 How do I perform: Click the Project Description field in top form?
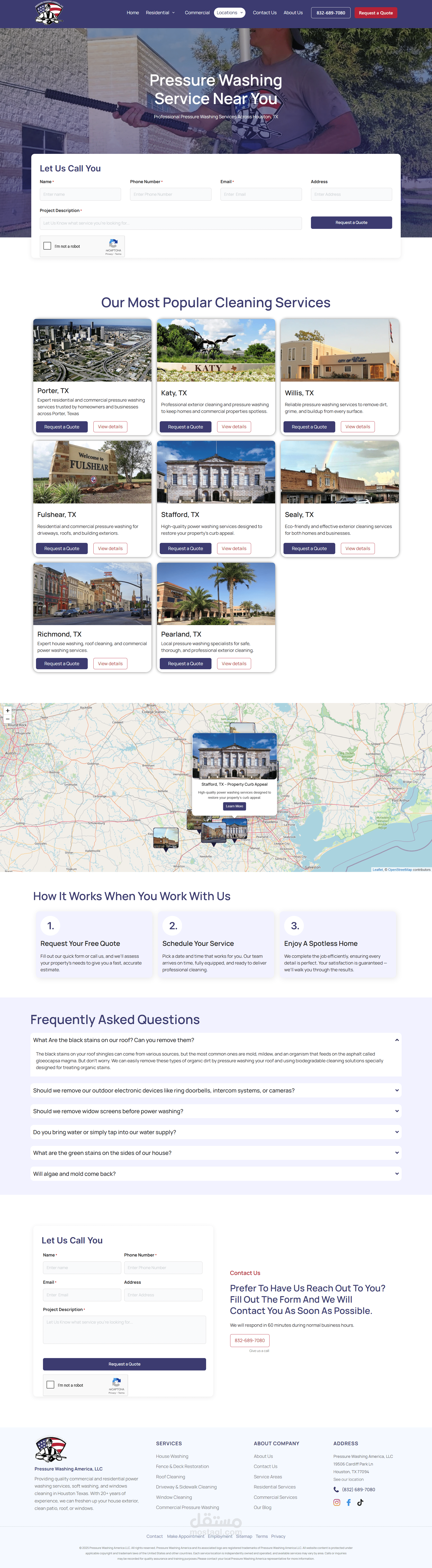(x=171, y=223)
